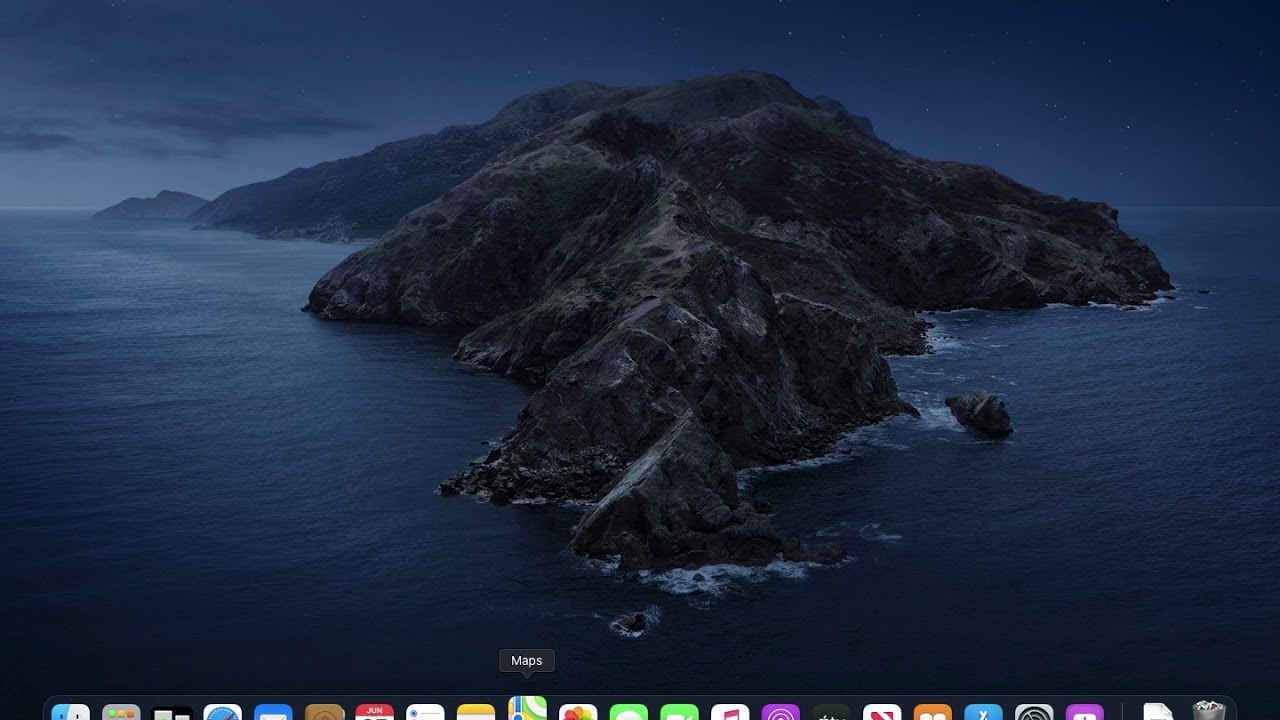Open the Photos app icon
This screenshot has width=1280, height=720.
[578, 712]
